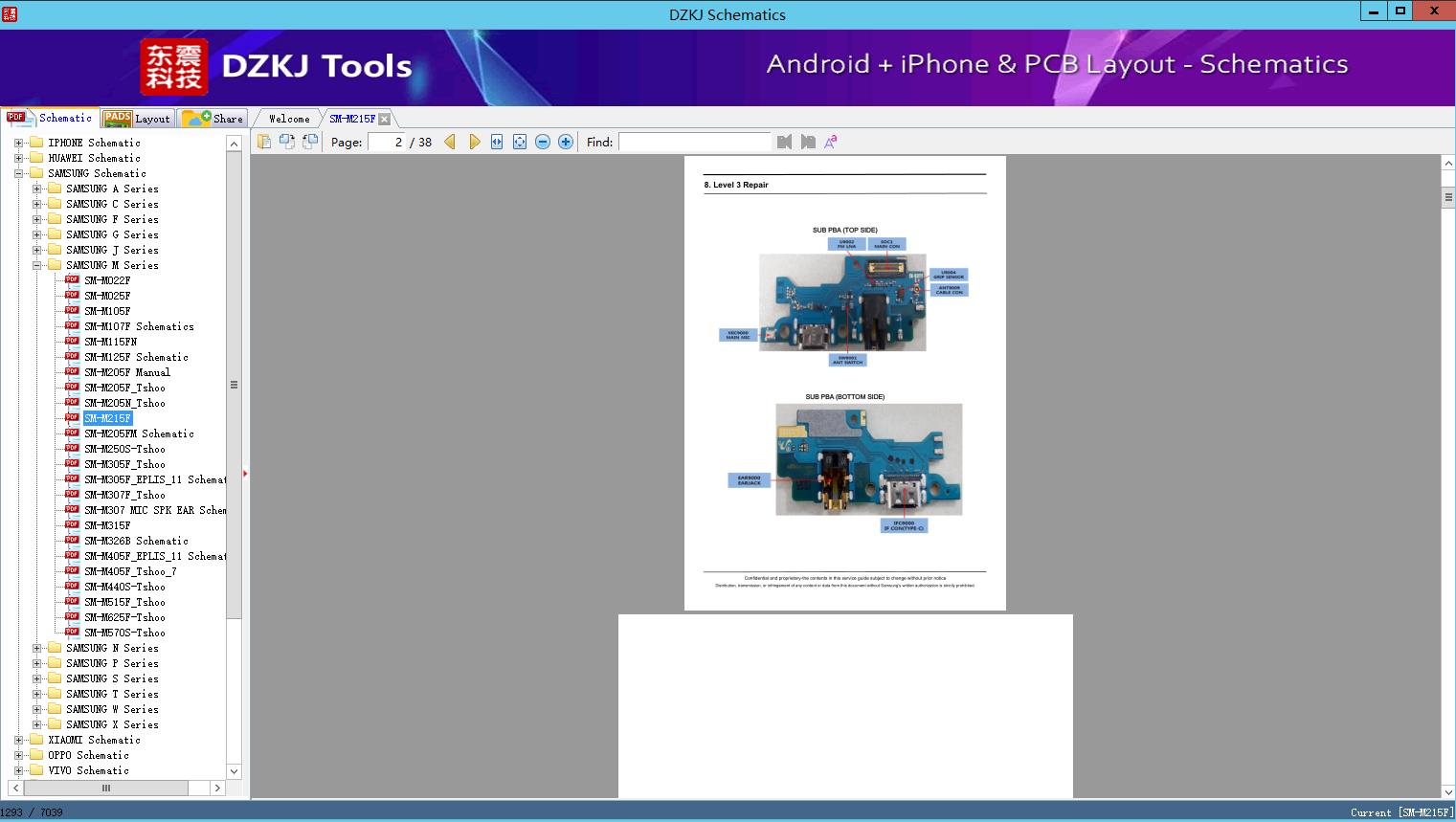The height and width of the screenshot is (822, 1456).
Task: Click the PDF icon of SM-M205F Manual
Action: tap(72, 371)
